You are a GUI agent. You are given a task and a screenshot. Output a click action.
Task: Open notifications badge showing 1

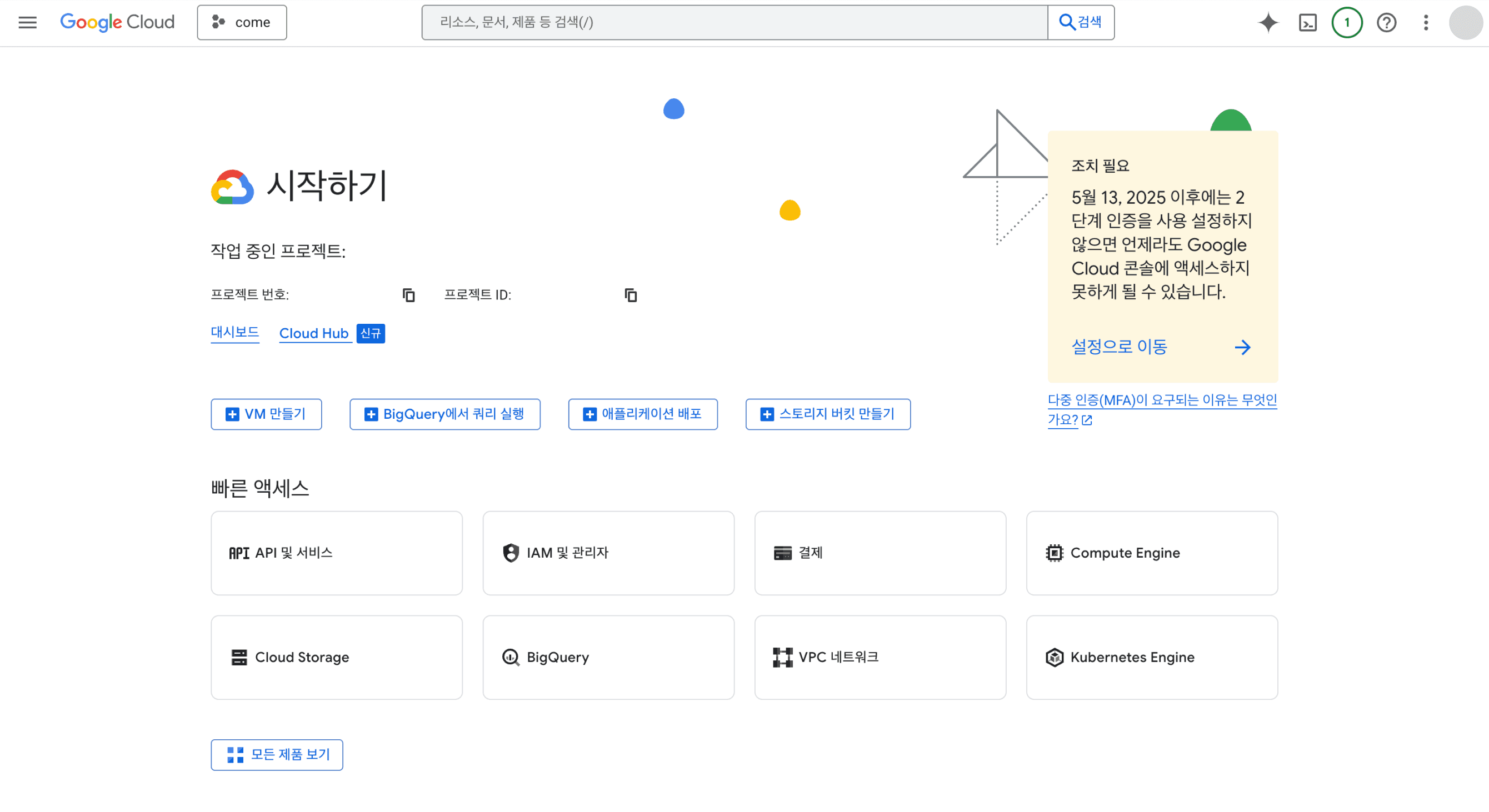1346,23
